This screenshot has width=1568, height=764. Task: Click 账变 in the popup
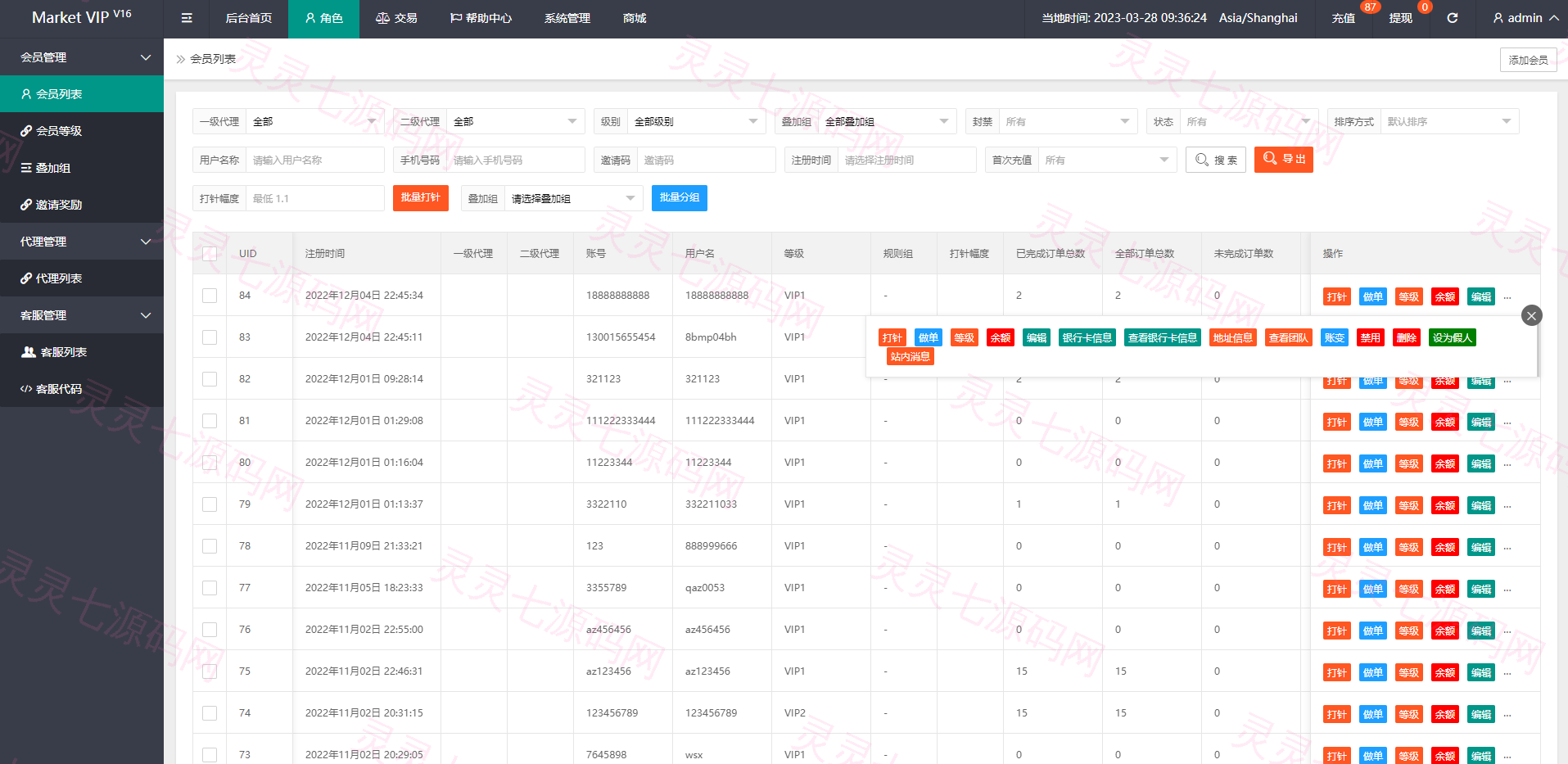pyautogui.click(x=1335, y=337)
